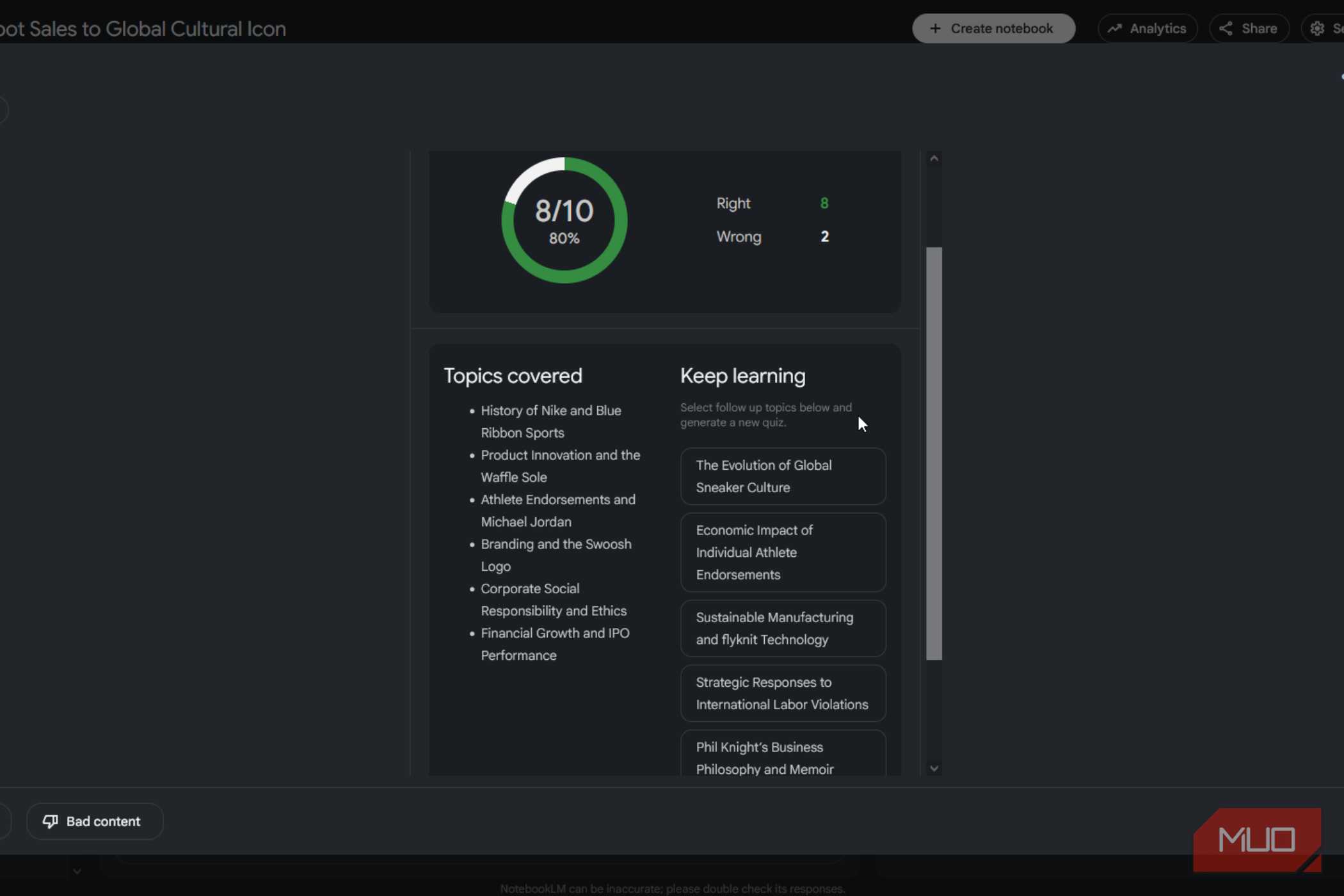This screenshot has height=896, width=1344.
Task: Select The Evolution of Global Sneaker Culture topic
Action: 783,476
